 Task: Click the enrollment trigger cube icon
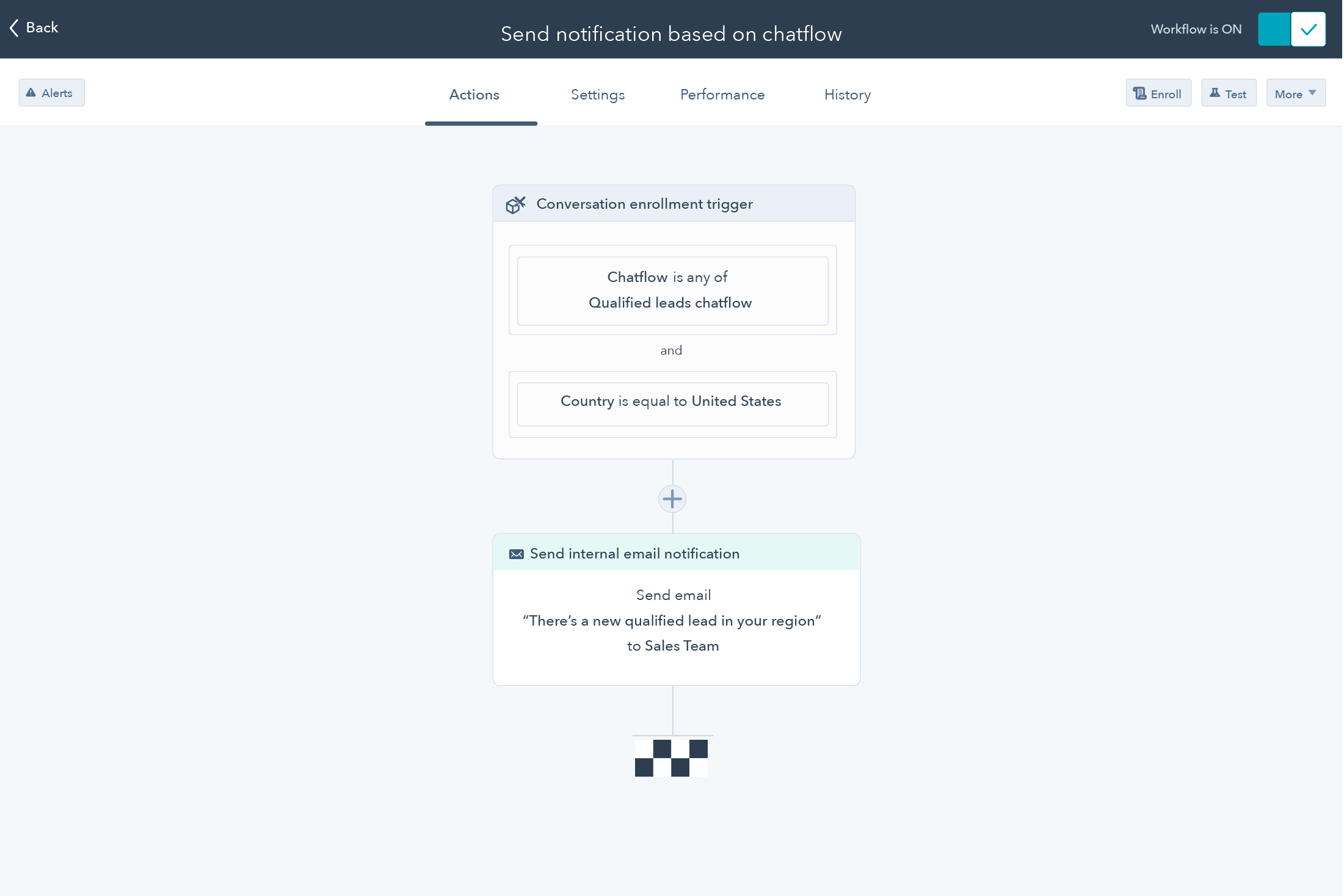coord(515,204)
